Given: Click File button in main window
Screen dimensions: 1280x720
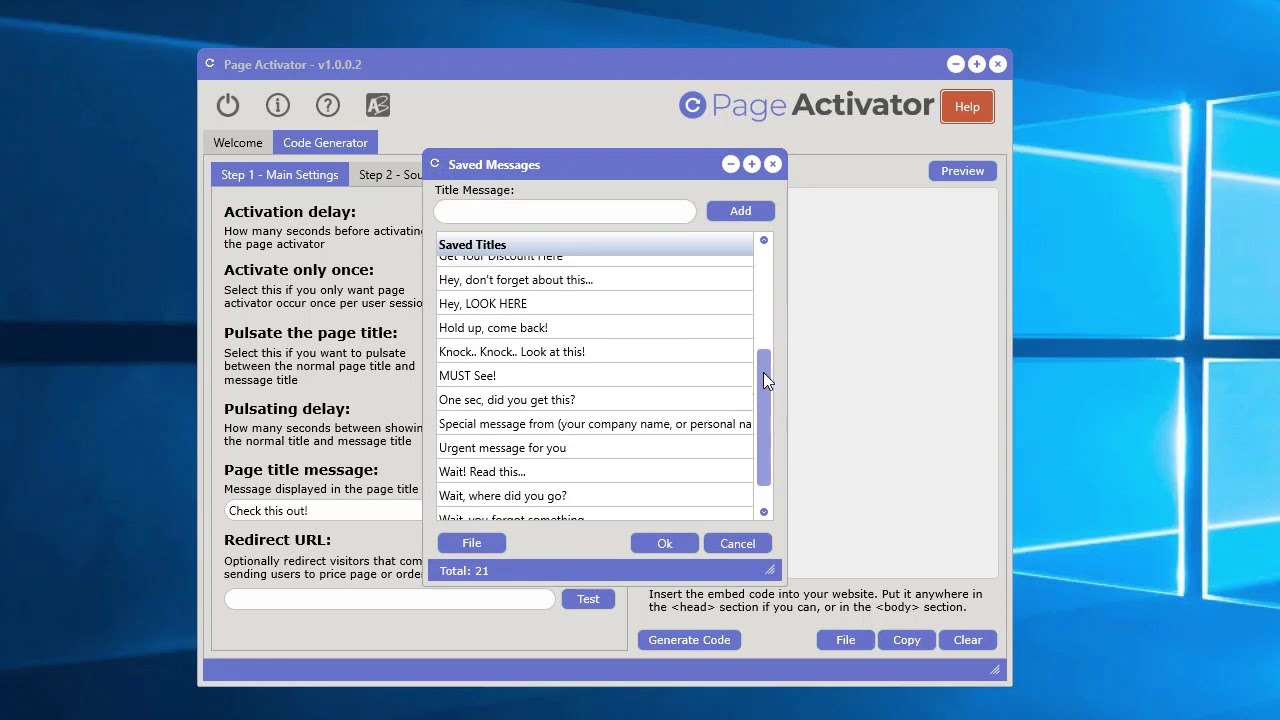Looking at the screenshot, I should tap(846, 640).
